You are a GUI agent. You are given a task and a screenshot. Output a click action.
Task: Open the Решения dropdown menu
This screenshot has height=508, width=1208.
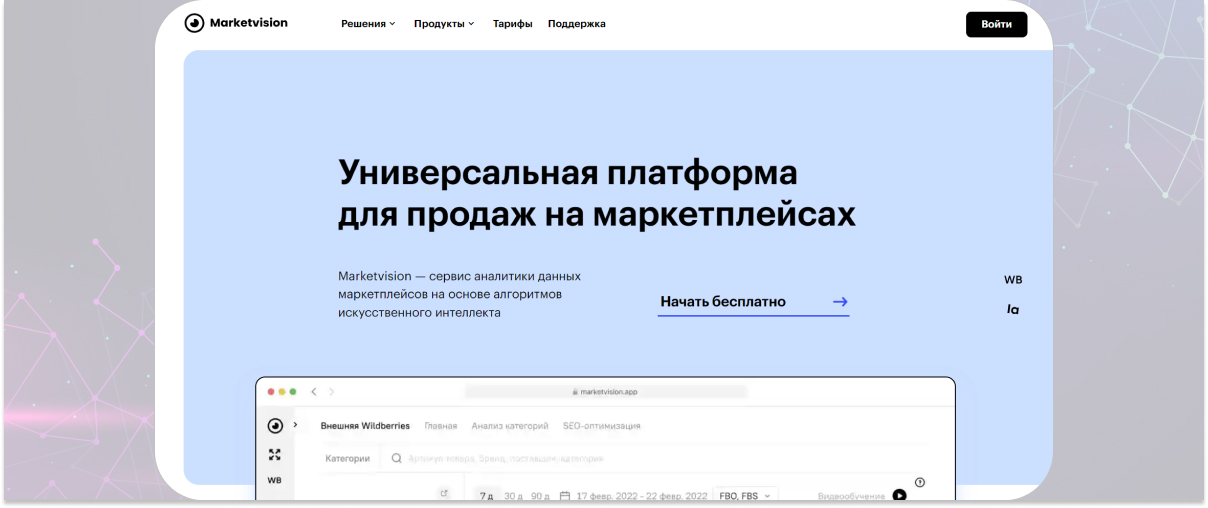(368, 24)
